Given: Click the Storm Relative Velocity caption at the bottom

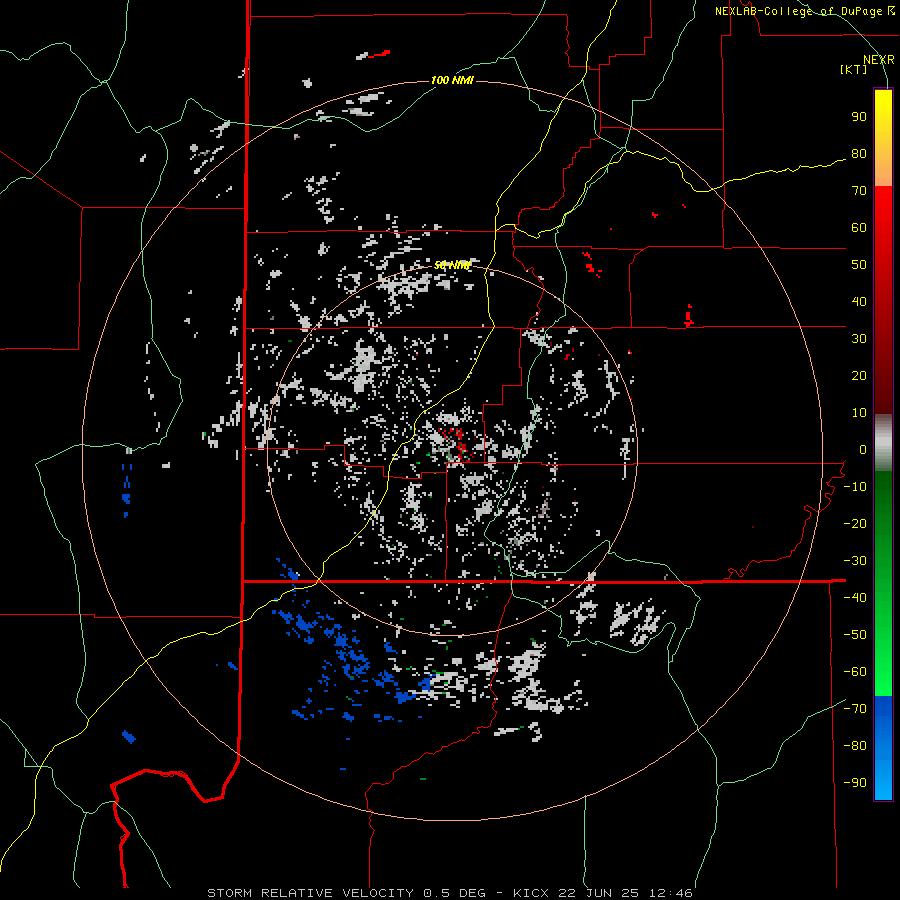Looking at the screenshot, I should [x=450, y=893].
